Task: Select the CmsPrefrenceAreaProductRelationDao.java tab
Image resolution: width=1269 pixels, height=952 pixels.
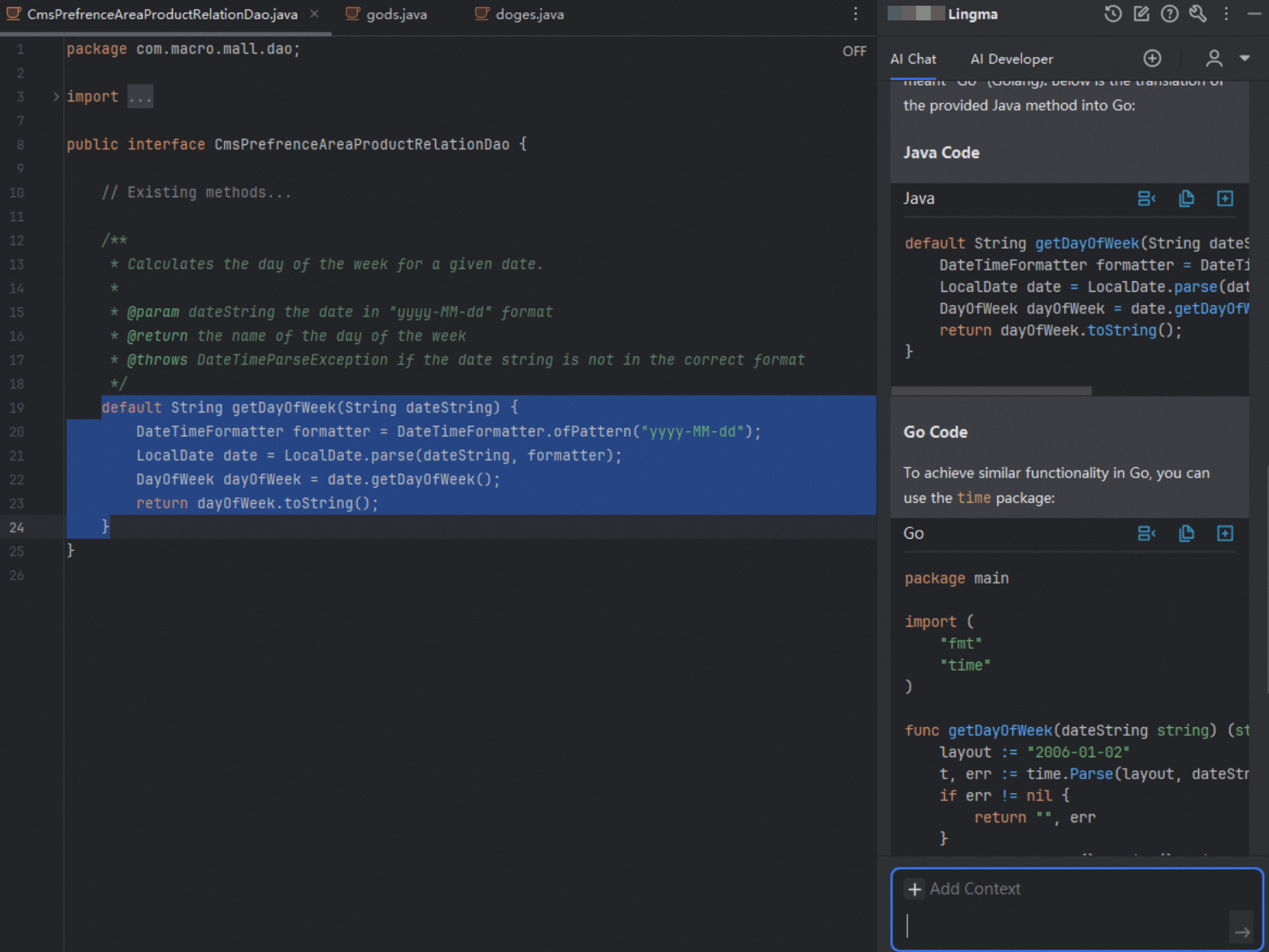Action: pos(162,15)
